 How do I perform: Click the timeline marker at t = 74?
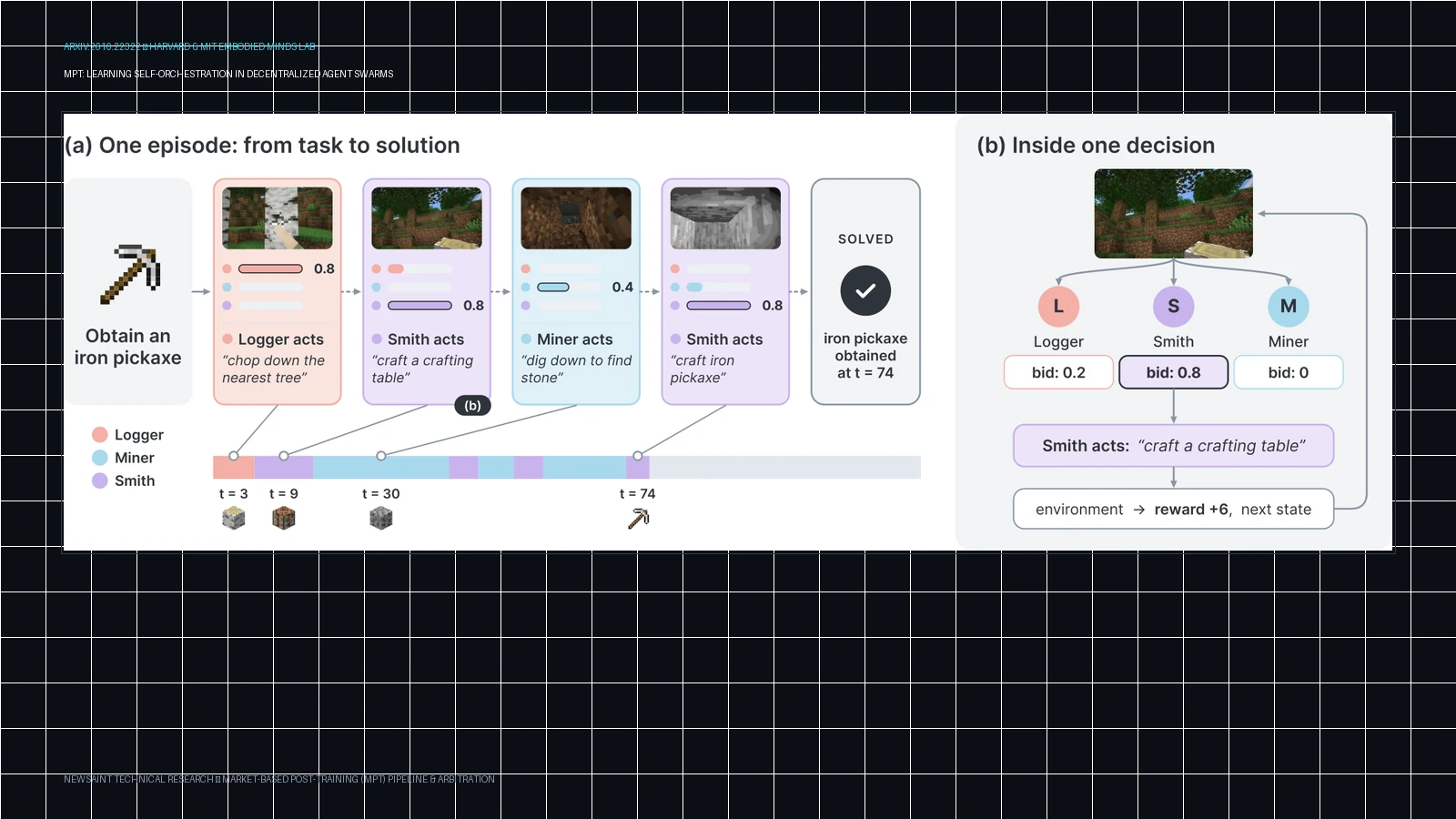click(638, 456)
